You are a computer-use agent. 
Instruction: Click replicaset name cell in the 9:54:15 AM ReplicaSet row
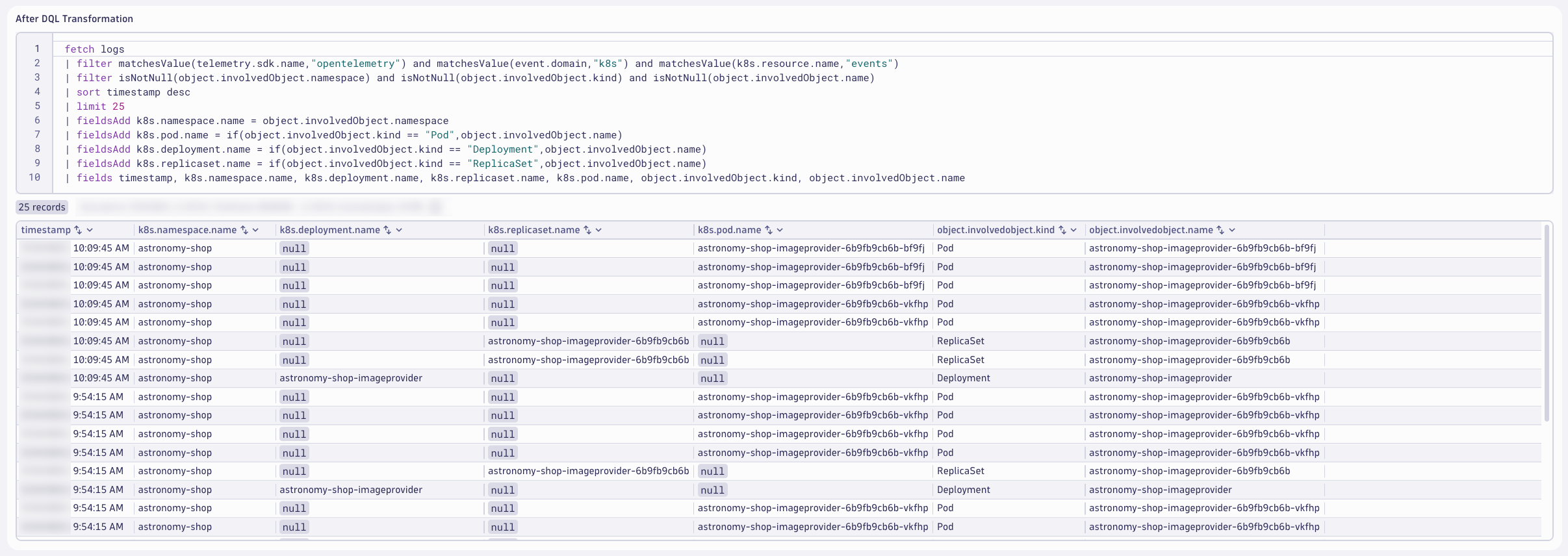click(589, 471)
